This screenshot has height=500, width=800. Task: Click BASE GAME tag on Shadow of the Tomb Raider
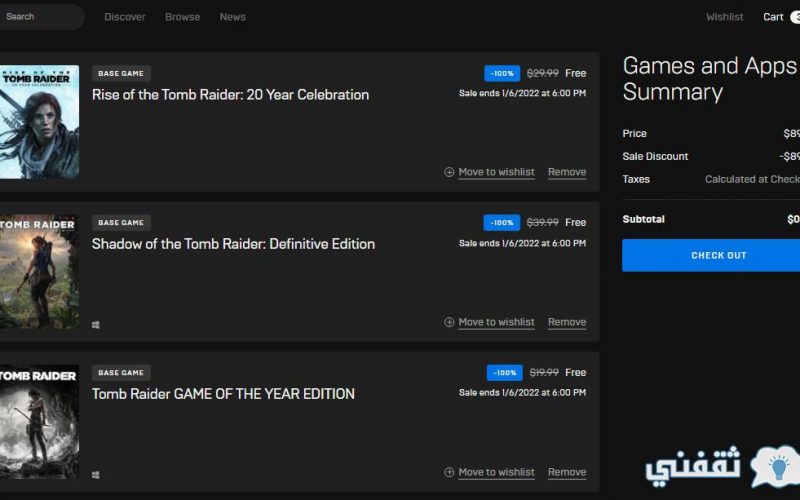tap(121, 222)
